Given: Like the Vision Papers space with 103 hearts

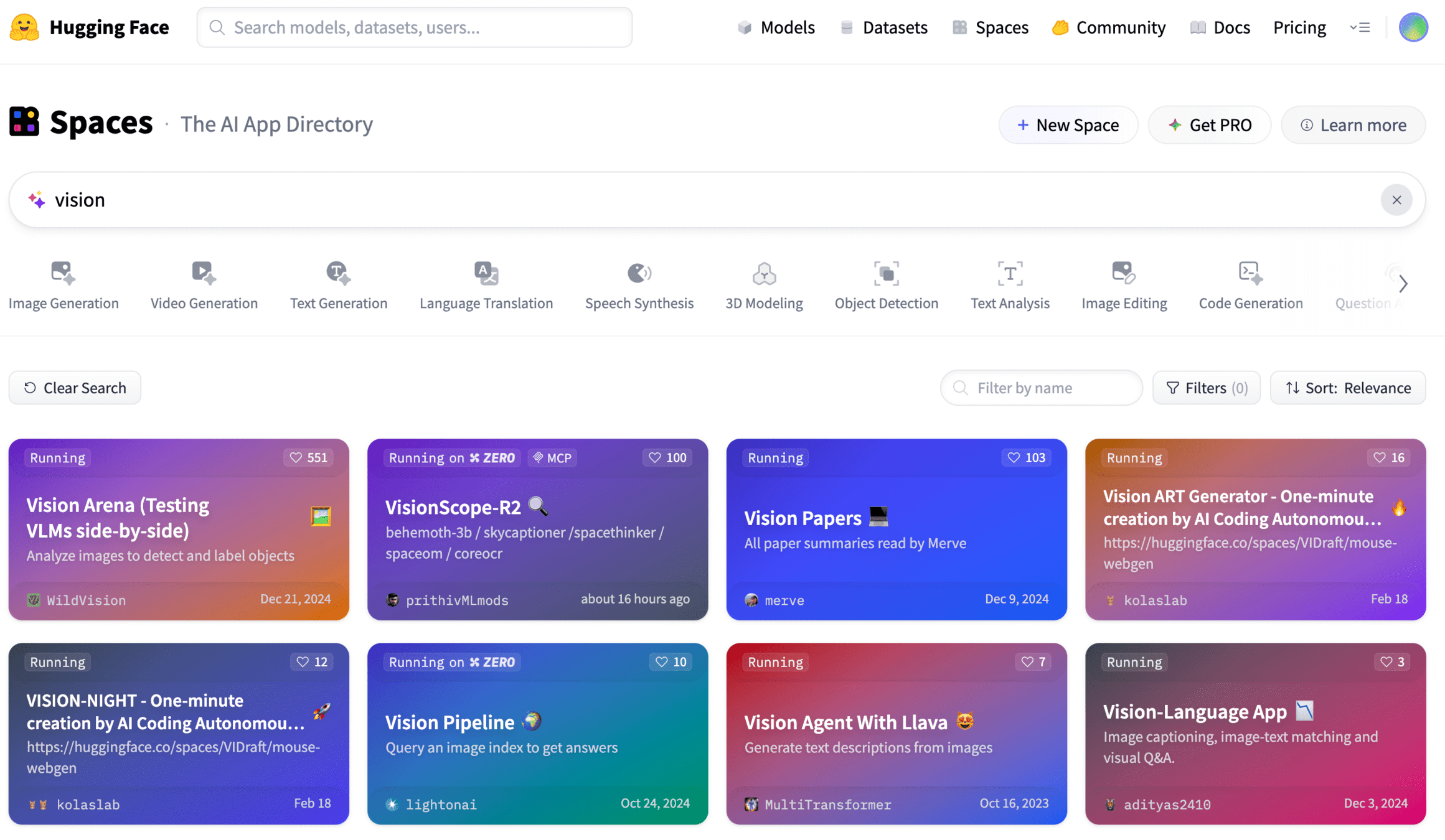Looking at the screenshot, I should click(x=1026, y=457).
